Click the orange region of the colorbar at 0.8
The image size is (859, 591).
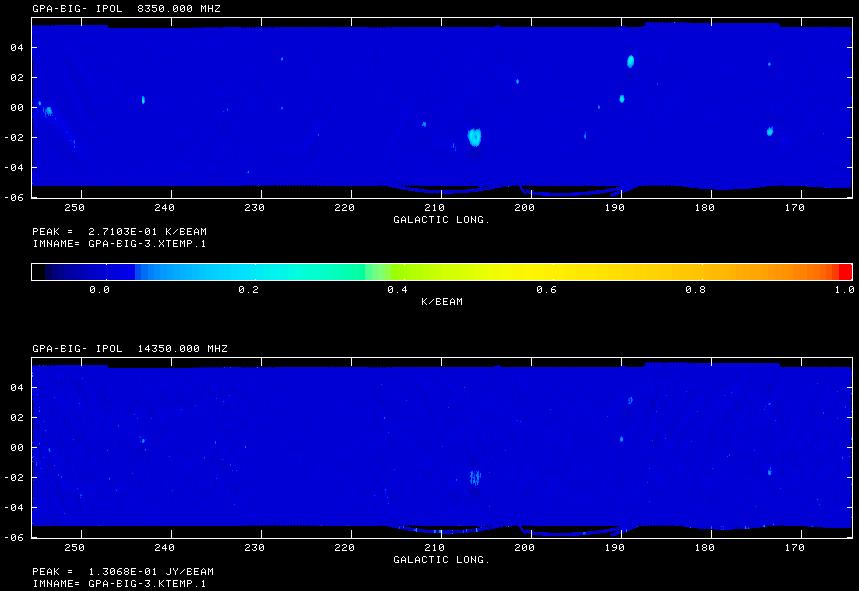tap(702, 272)
